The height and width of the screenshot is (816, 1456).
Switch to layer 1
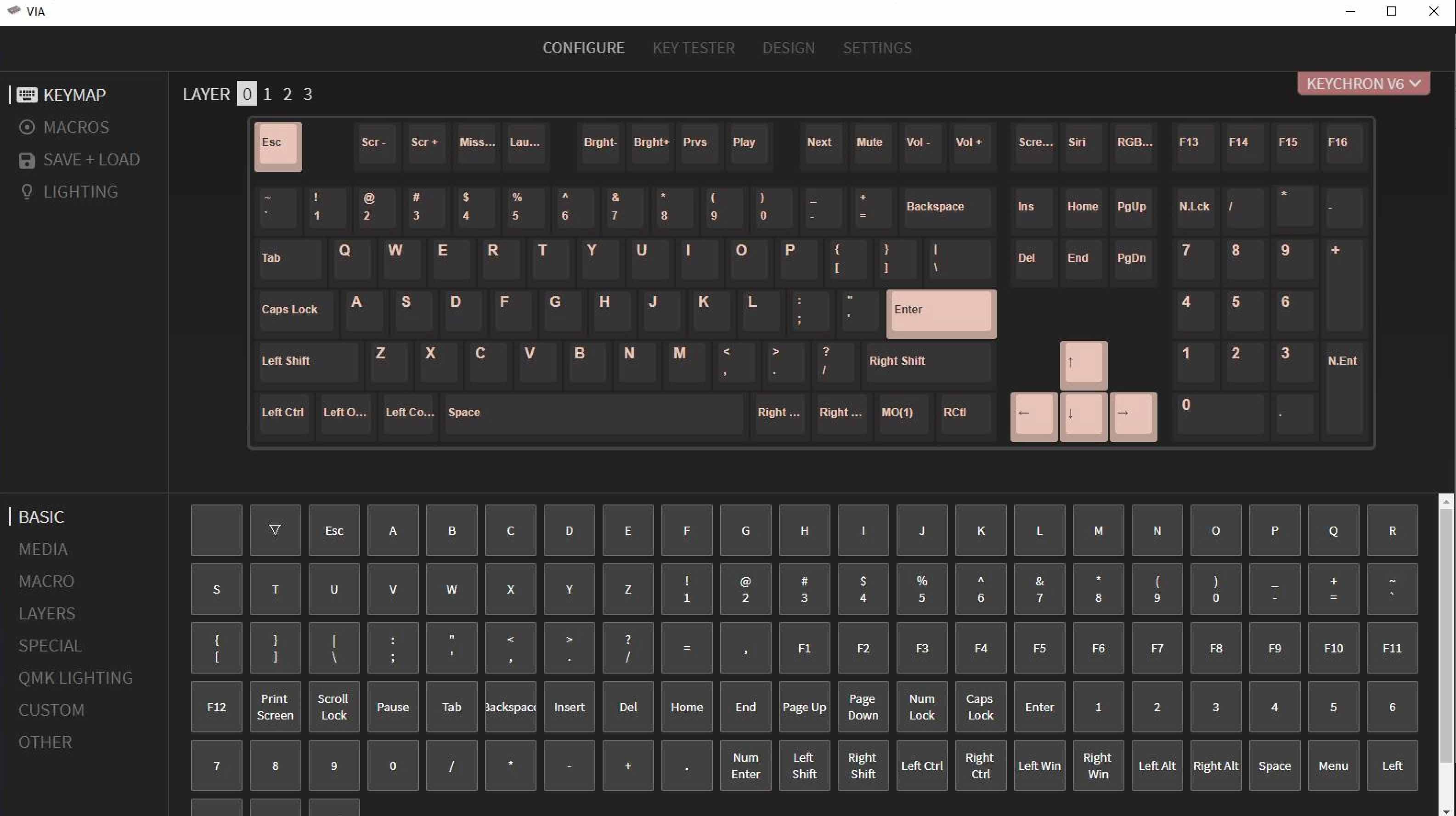pyautogui.click(x=267, y=94)
